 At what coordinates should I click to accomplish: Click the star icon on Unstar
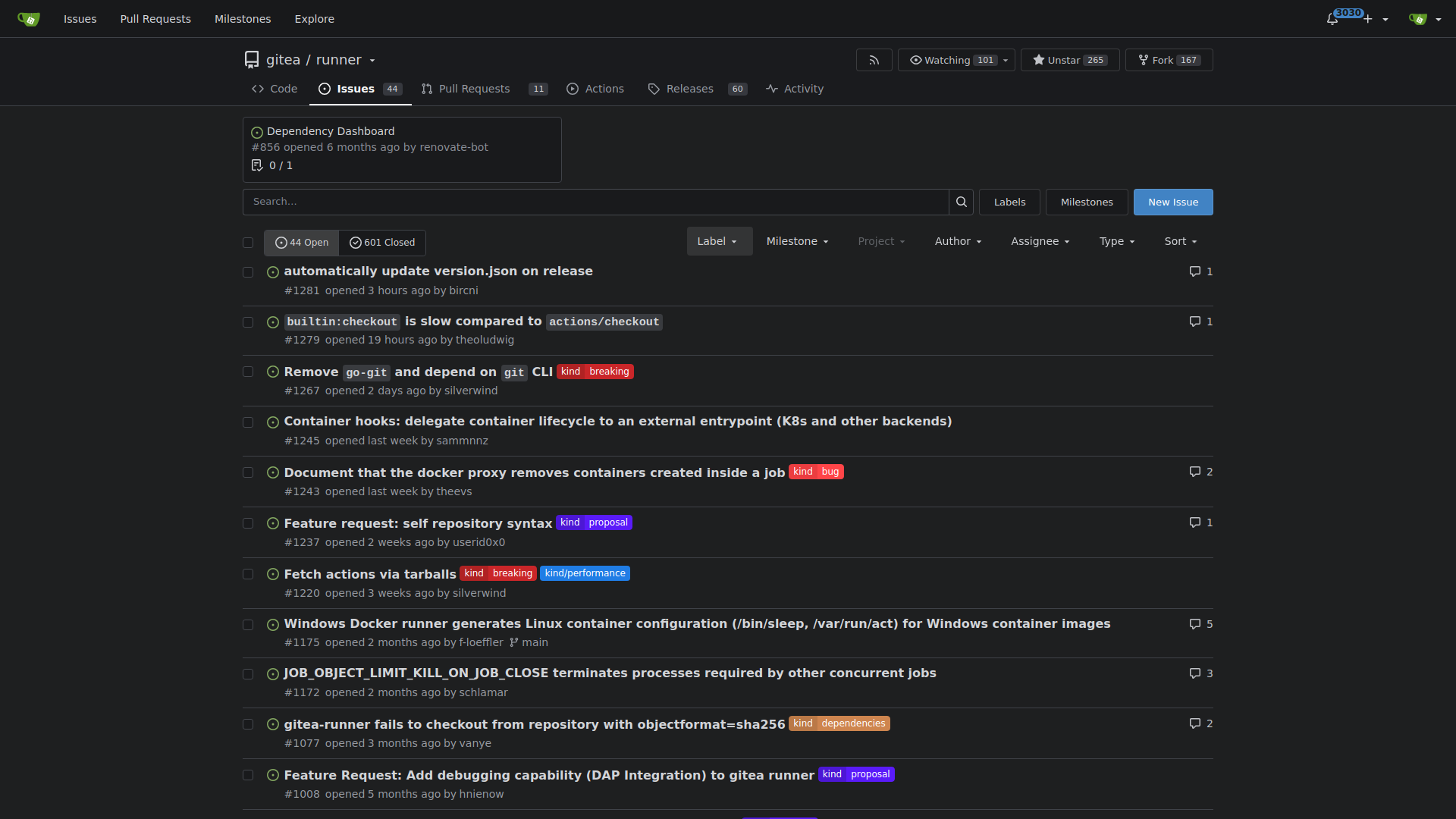pos(1039,60)
